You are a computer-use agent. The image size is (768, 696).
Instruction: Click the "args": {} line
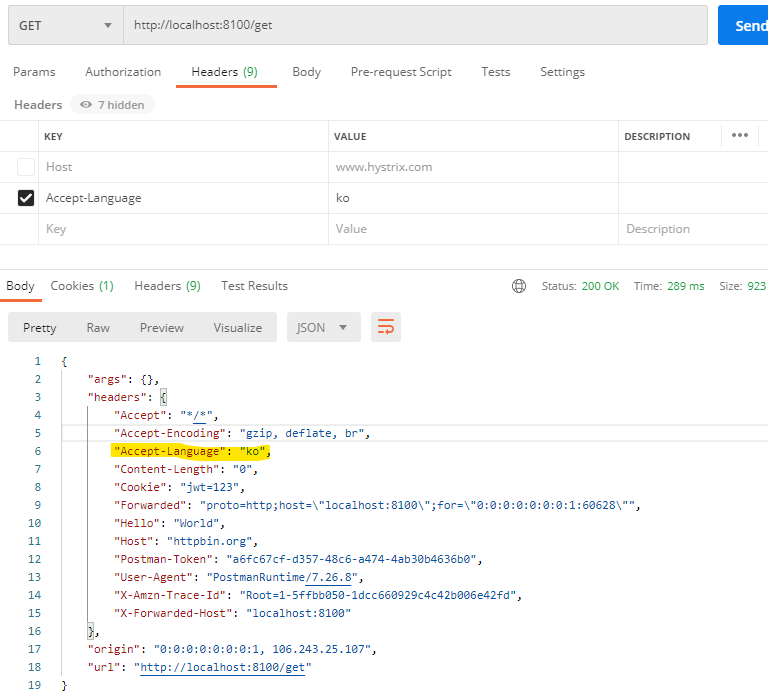tap(123, 379)
